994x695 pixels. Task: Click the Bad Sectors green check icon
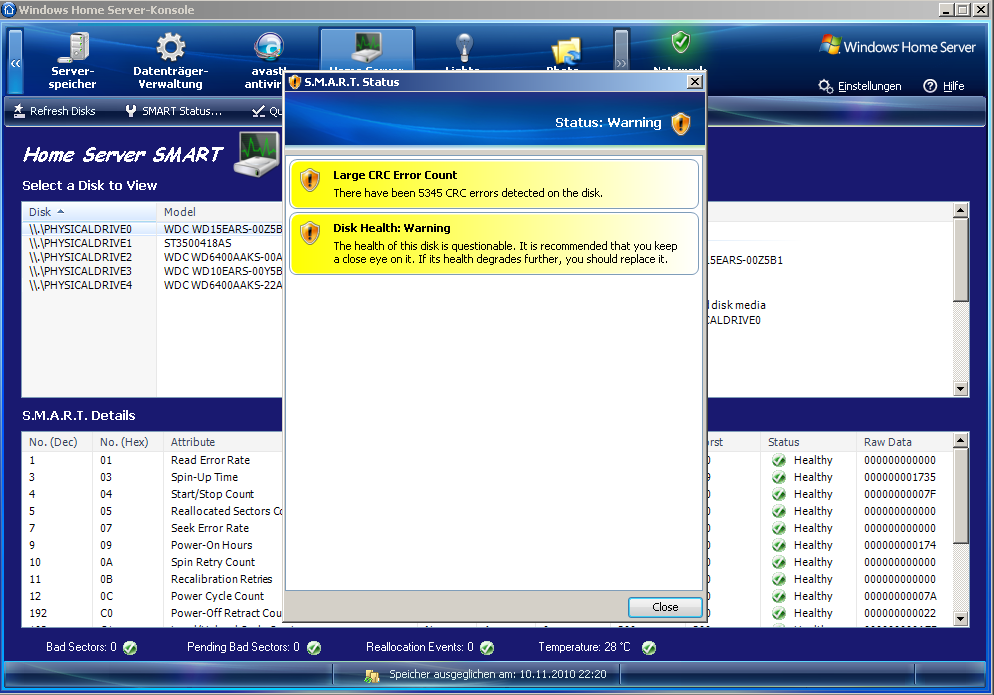(130, 647)
